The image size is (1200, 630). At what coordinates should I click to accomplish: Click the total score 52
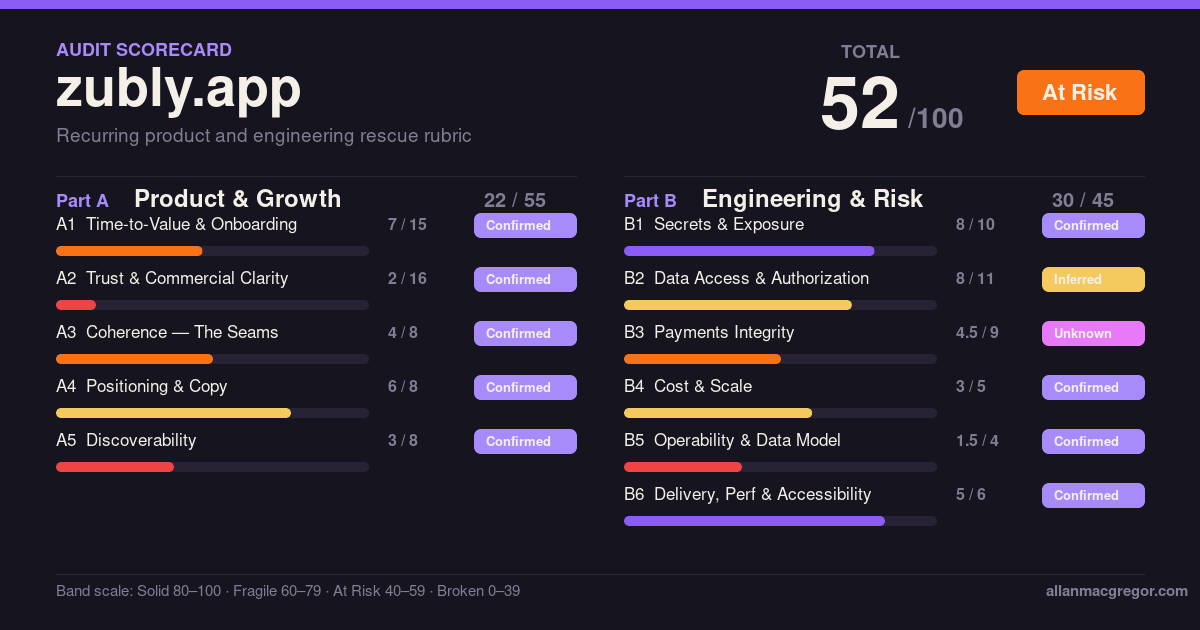click(859, 104)
